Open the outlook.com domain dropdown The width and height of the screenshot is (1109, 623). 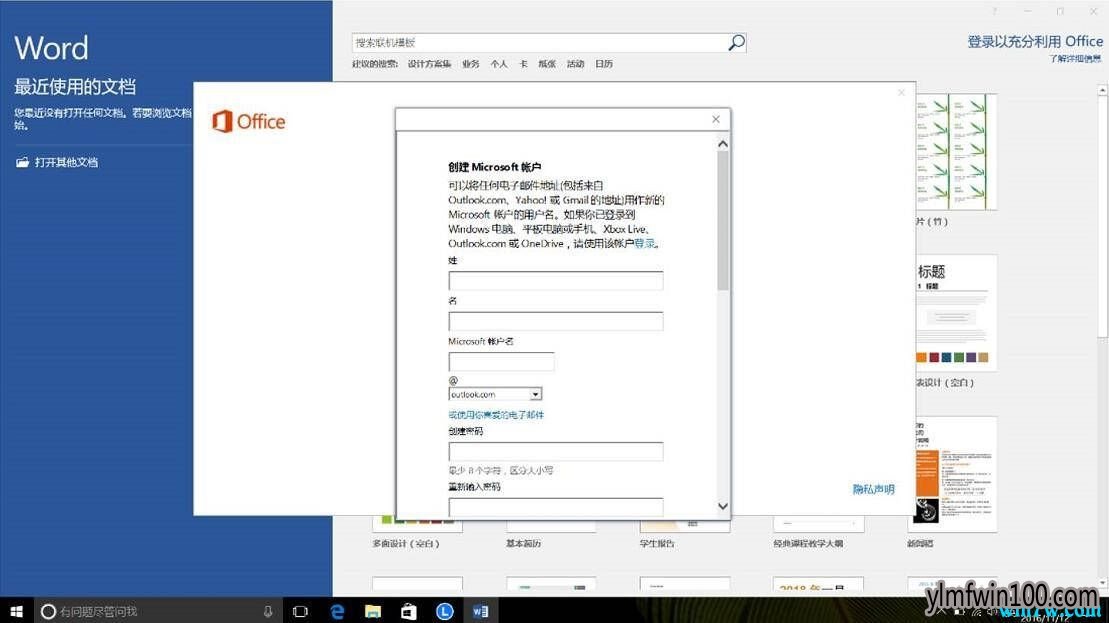coord(535,395)
